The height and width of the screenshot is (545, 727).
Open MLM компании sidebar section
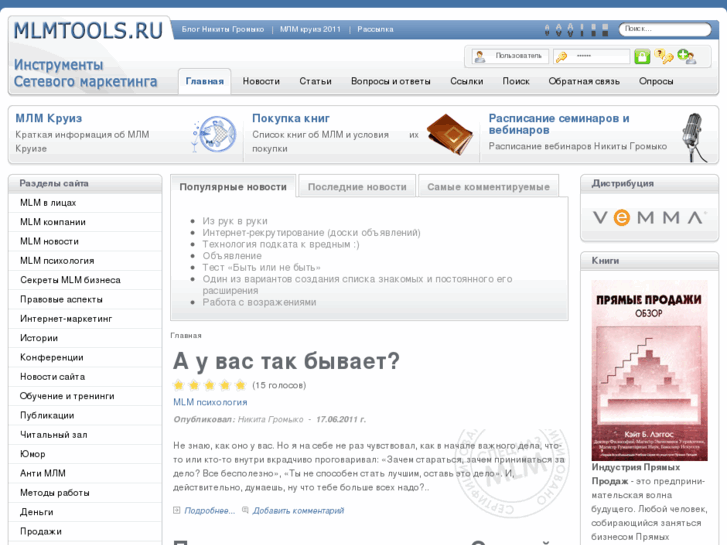(85, 222)
